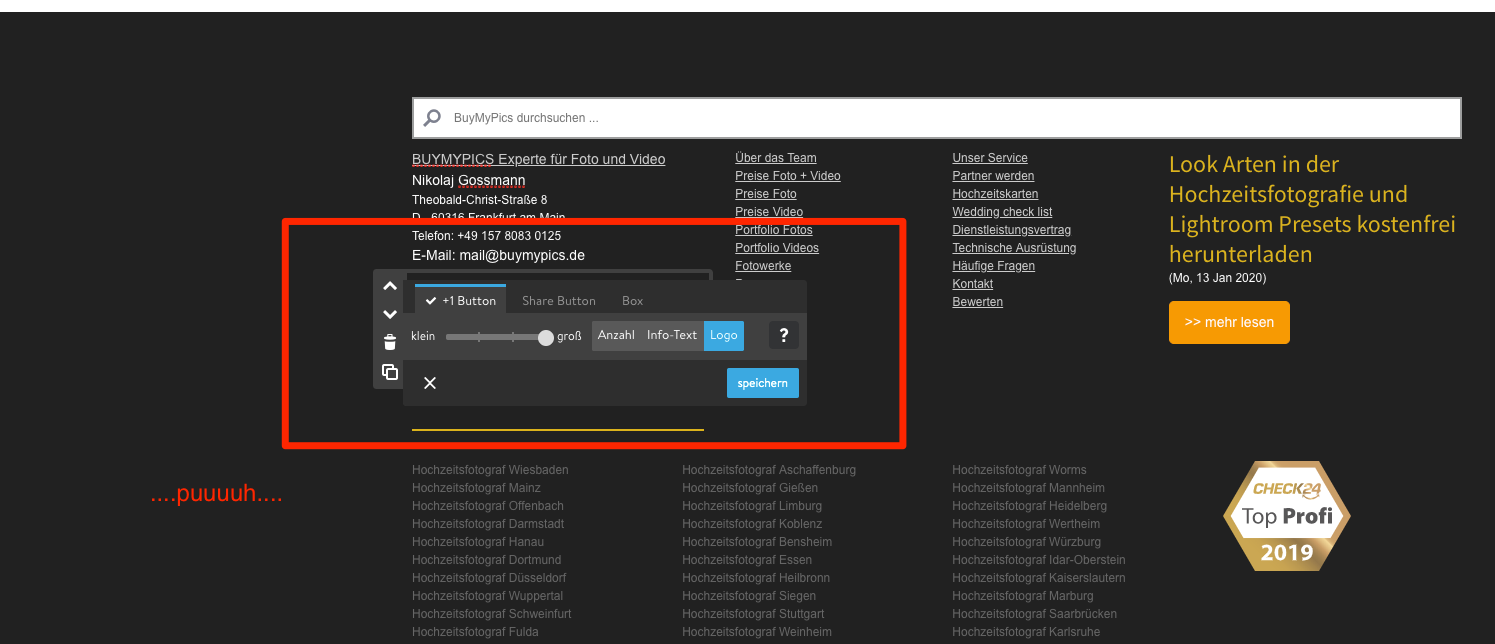Screen dimensions: 1495x644
Task: Save changes with the speichern button
Action: pyautogui.click(x=763, y=383)
